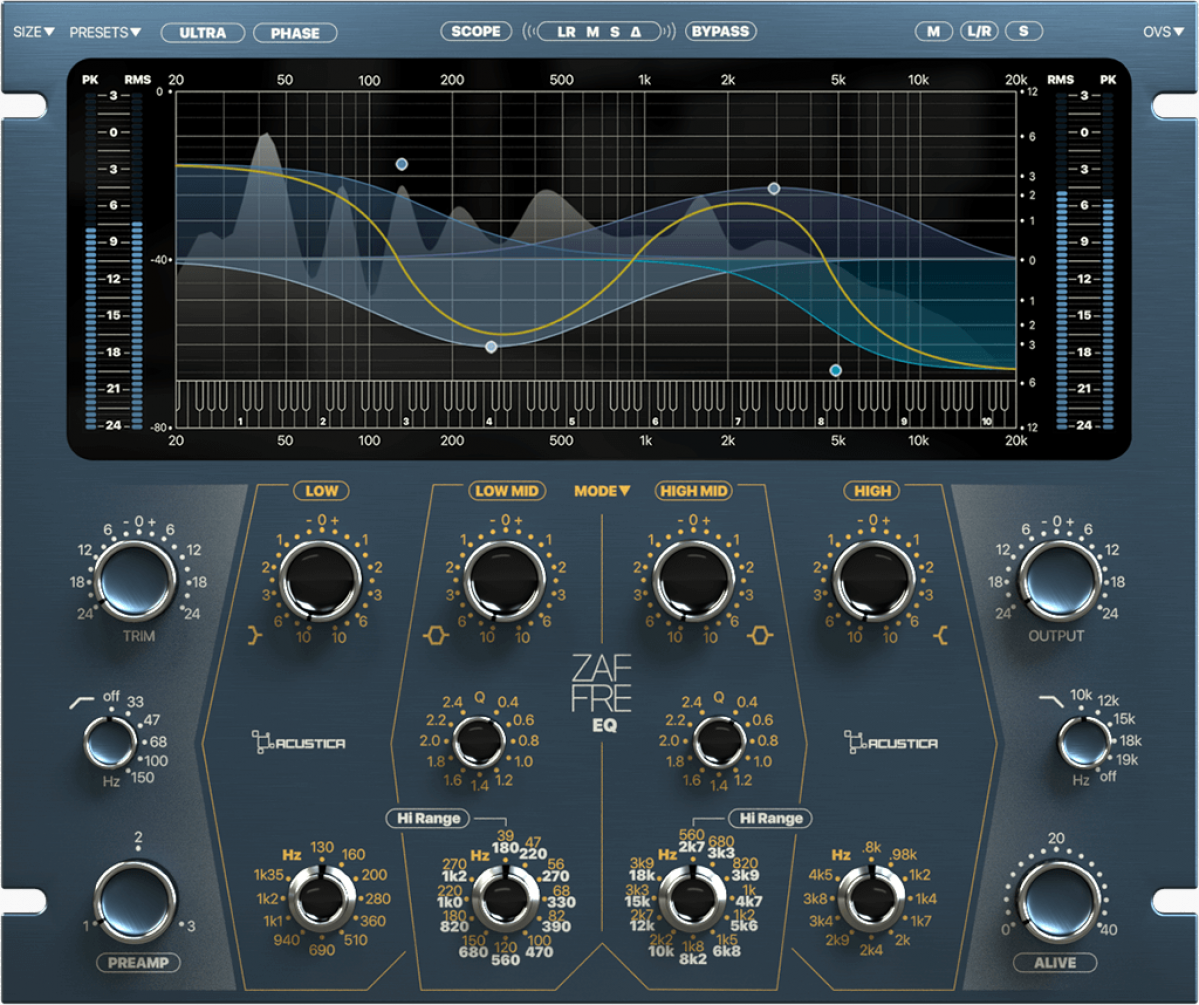The image size is (1199, 1005).
Task: Open the SIZE dropdown menu
Action: [x=34, y=32]
